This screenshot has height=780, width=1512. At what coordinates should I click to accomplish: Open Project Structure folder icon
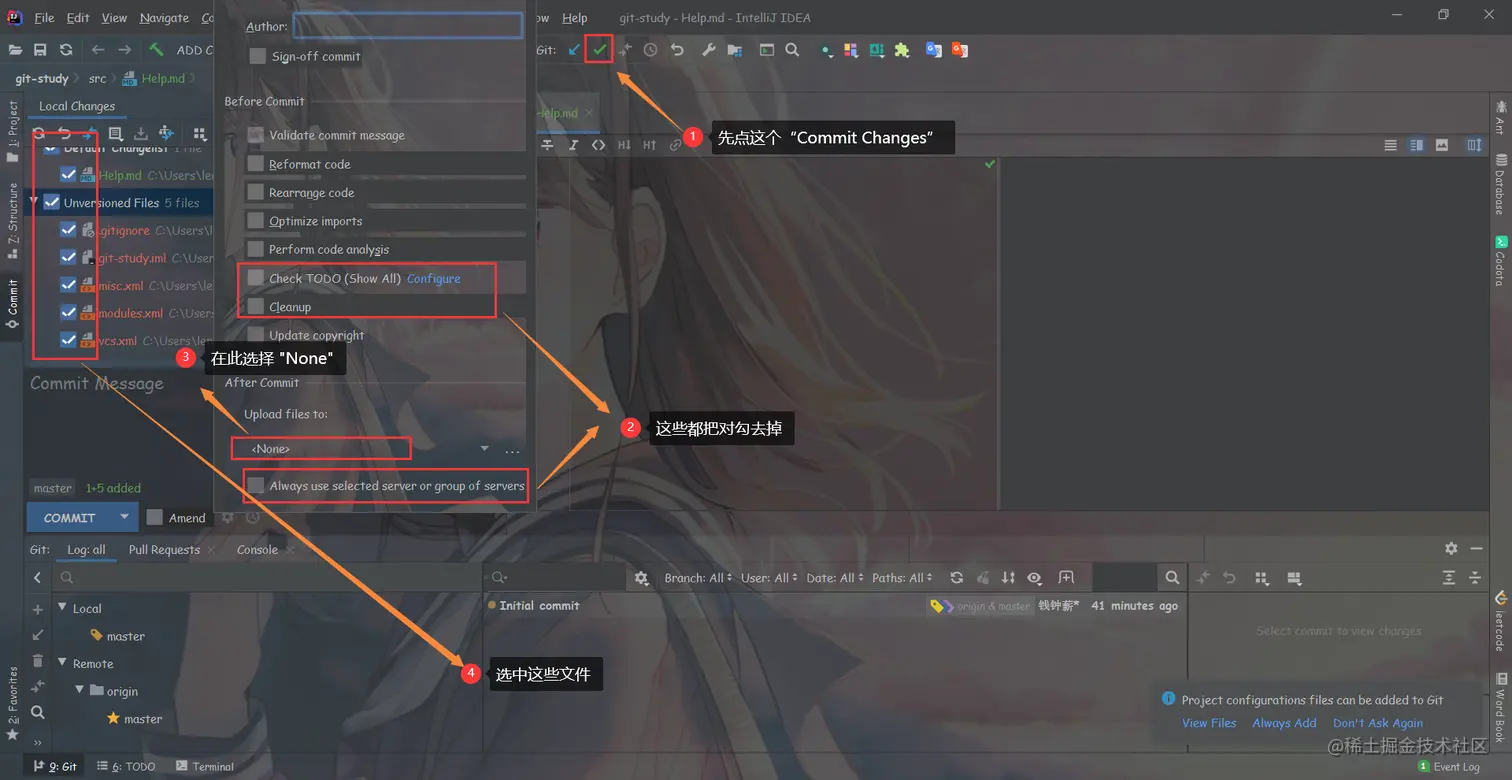(735, 49)
